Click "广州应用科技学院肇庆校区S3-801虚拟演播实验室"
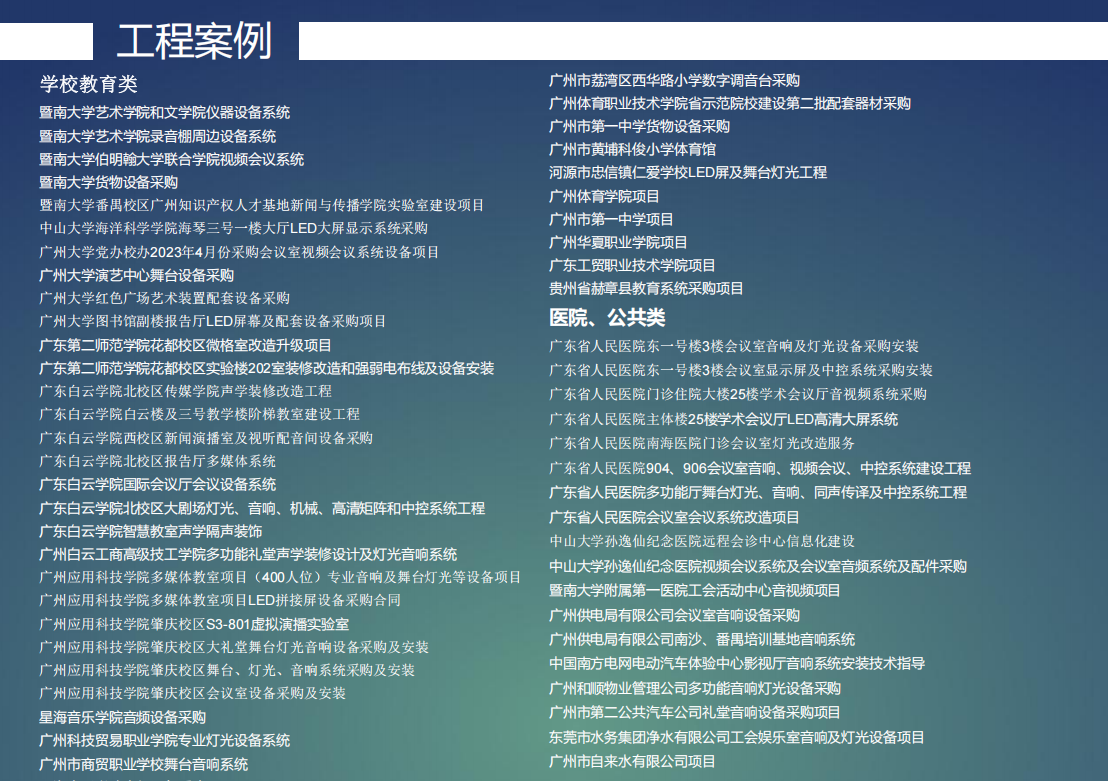 pyautogui.click(x=194, y=625)
